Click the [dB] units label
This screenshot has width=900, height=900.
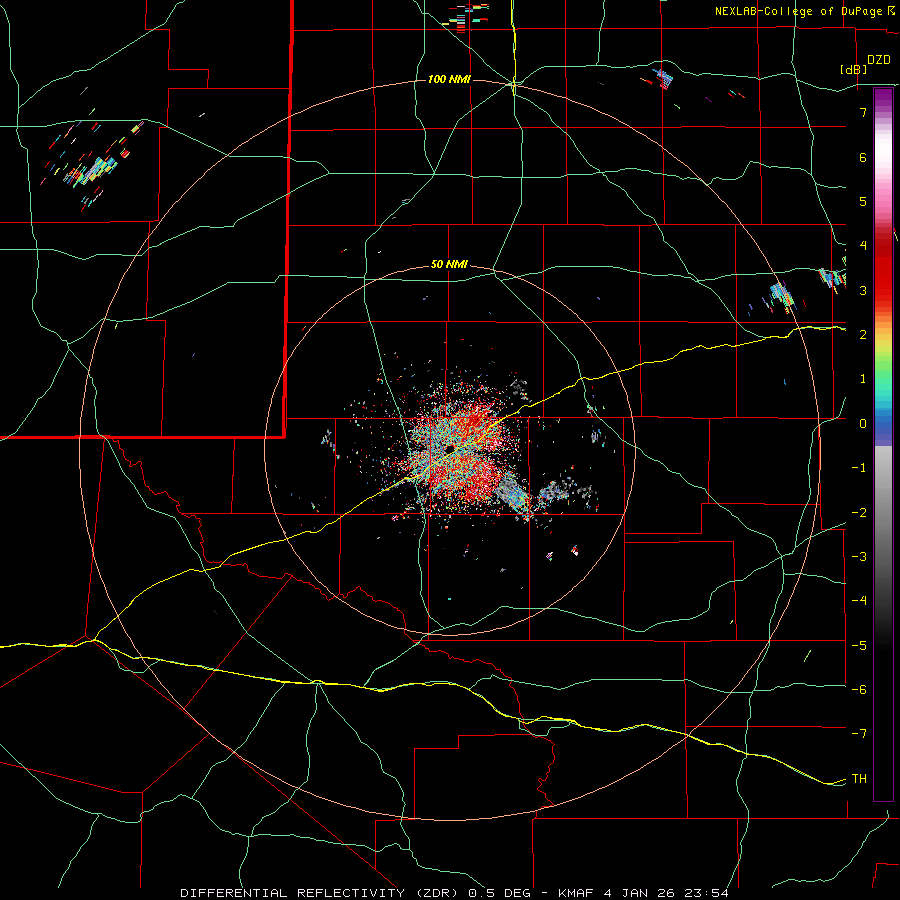[x=853, y=69]
